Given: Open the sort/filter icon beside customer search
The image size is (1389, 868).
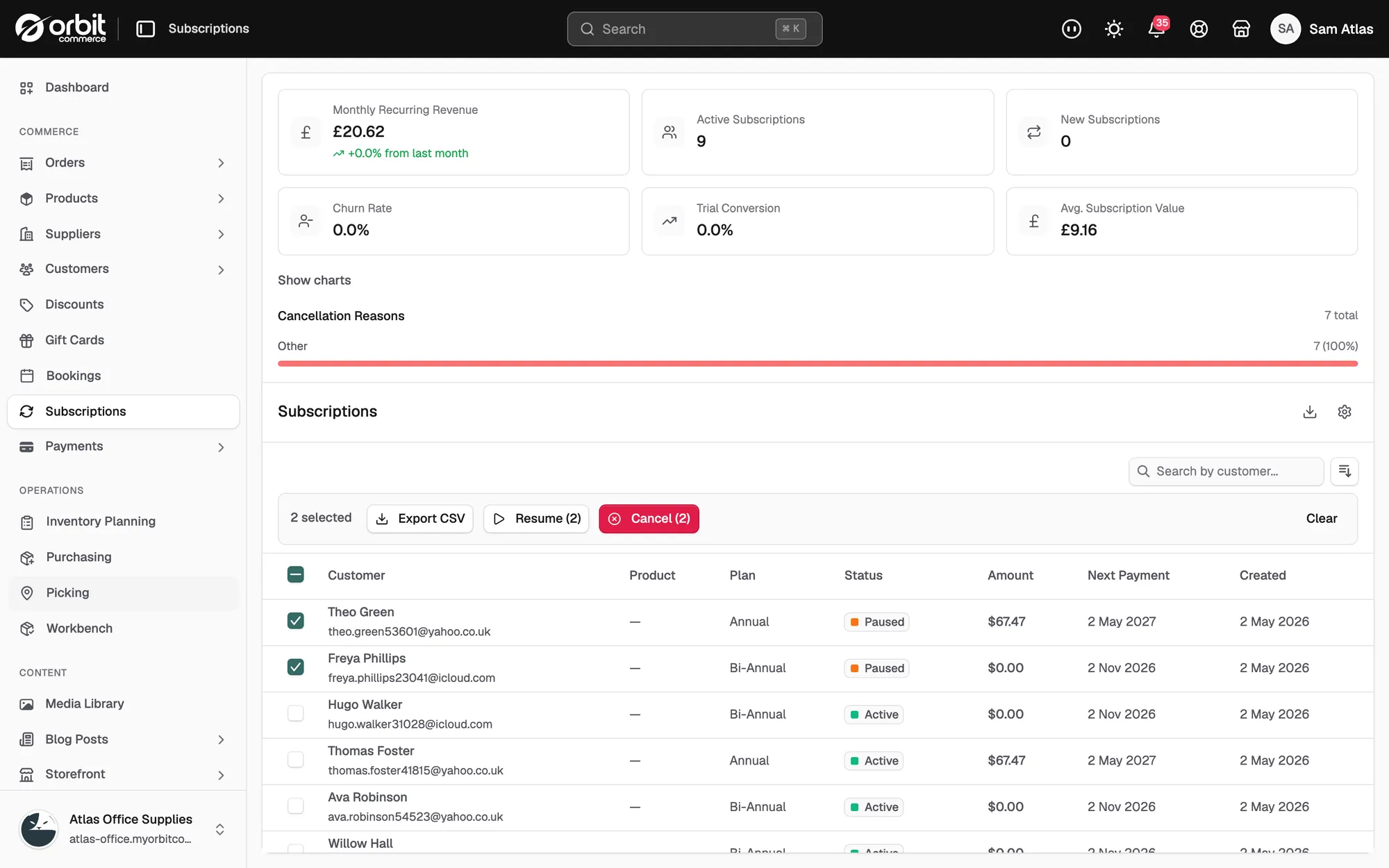Looking at the screenshot, I should (1345, 471).
